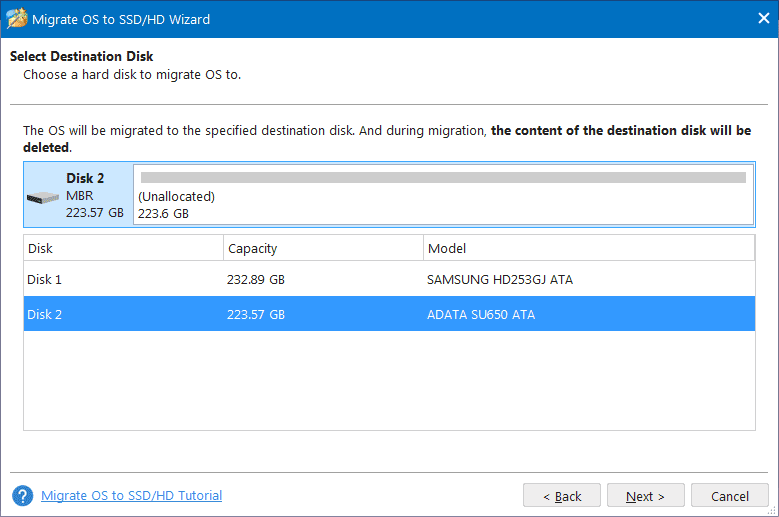Screen dimensions: 779x517
Task: Sort the list by the Disk column header
Action: (x=123, y=248)
